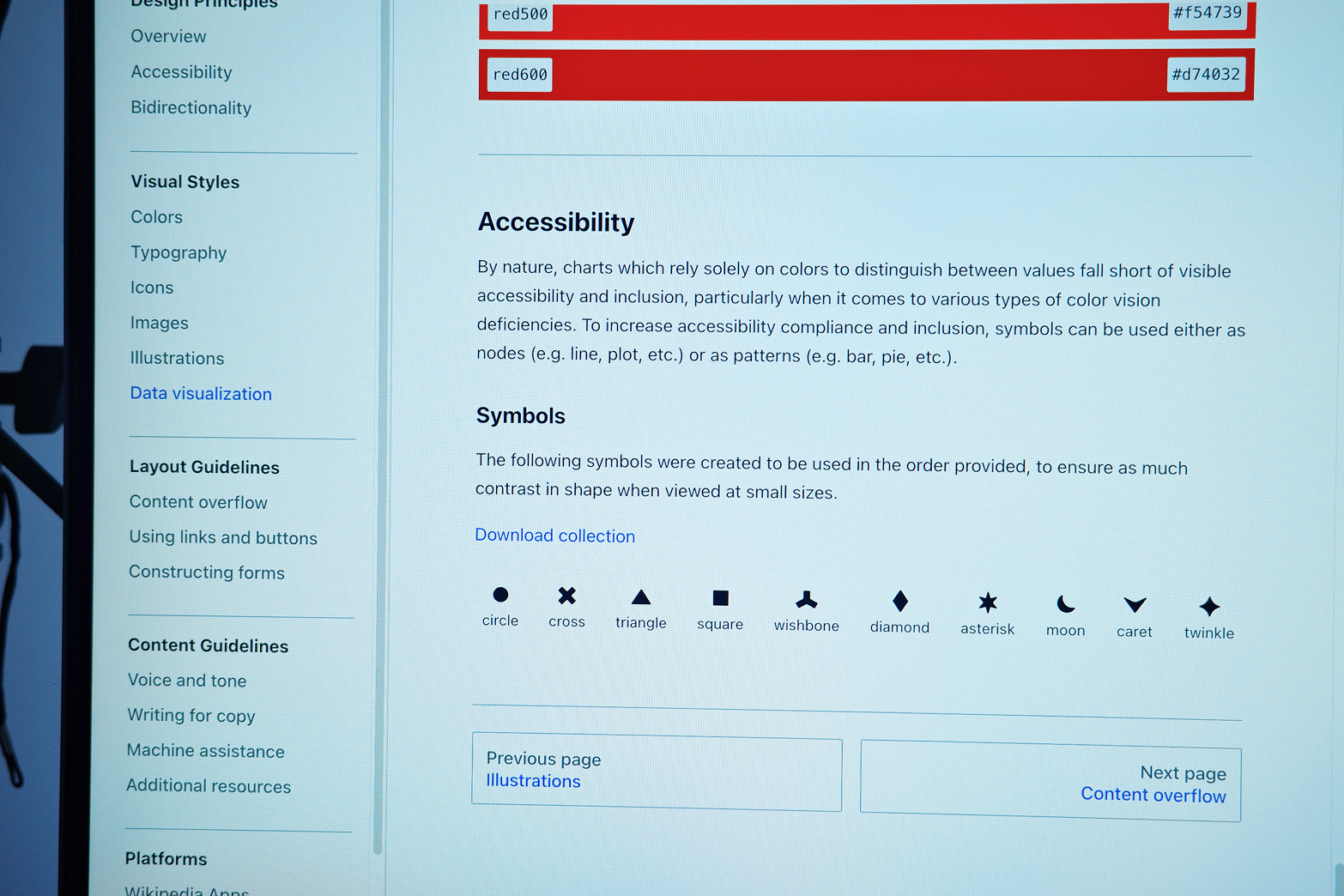Click the red600 name label
The image size is (1344, 896).
pyautogui.click(x=520, y=75)
